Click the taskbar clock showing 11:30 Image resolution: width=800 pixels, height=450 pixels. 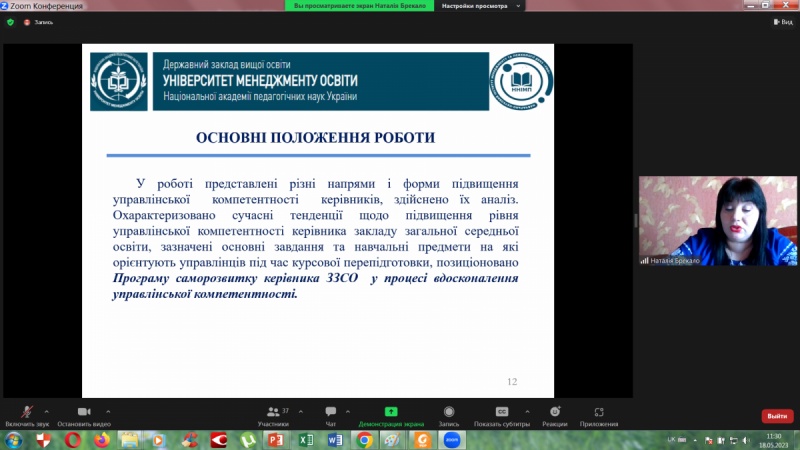(x=773, y=440)
